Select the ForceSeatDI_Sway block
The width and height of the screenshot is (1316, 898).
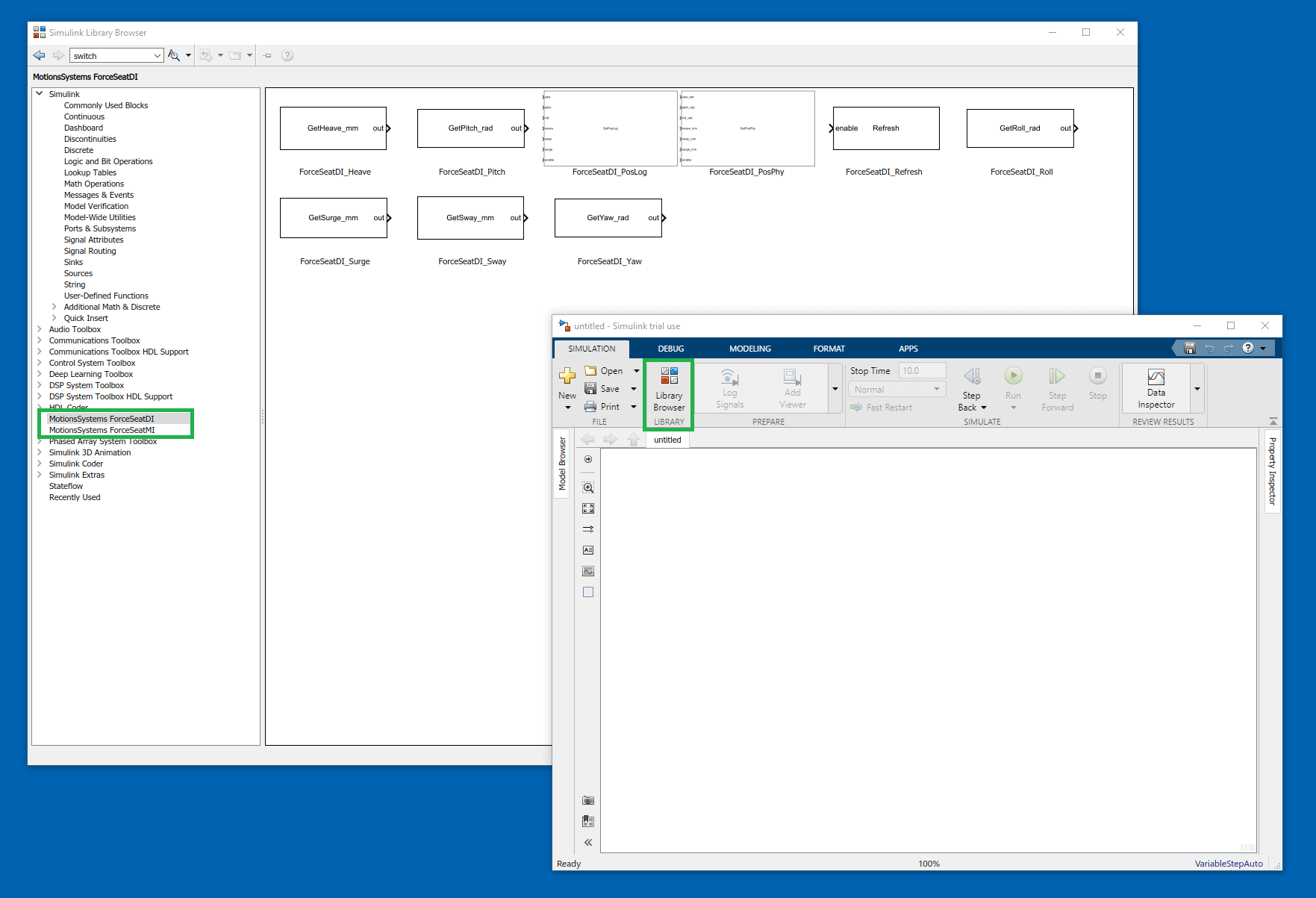tap(471, 218)
